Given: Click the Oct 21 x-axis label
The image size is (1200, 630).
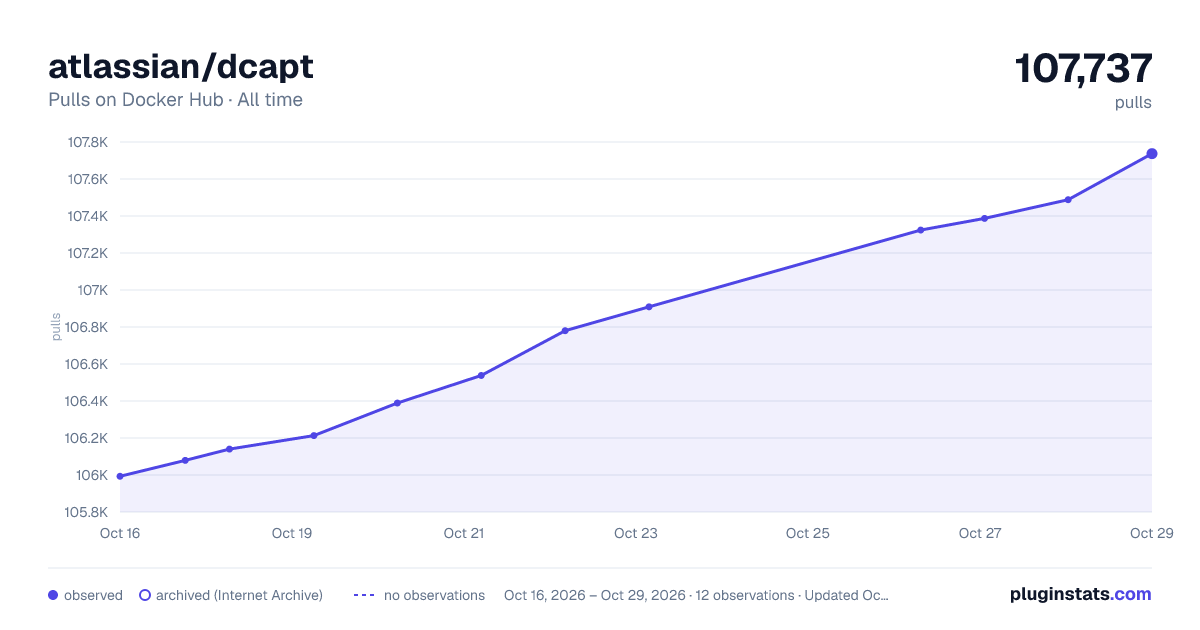Looking at the screenshot, I should tap(464, 533).
